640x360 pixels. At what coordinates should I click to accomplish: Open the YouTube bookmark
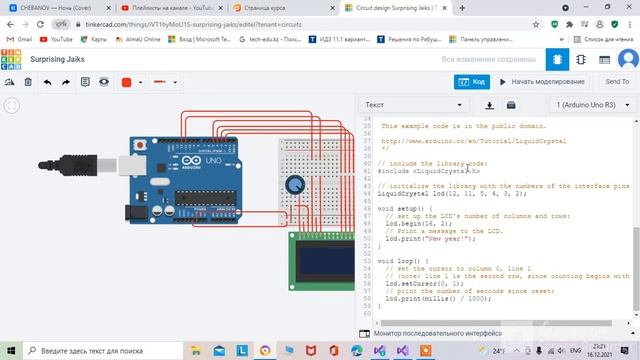[x=56, y=39]
